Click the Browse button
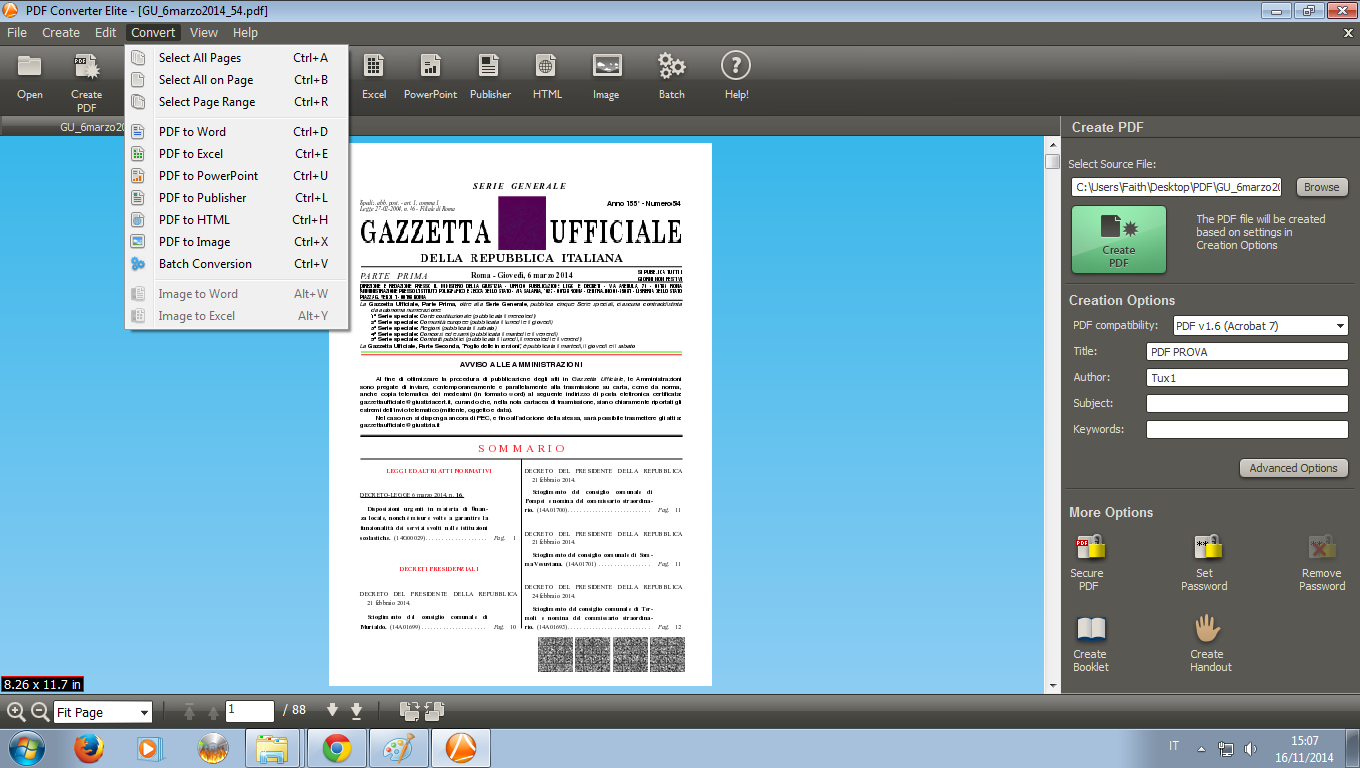Image resolution: width=1360 pixels, height=768 pixels. click(1321, 187)
